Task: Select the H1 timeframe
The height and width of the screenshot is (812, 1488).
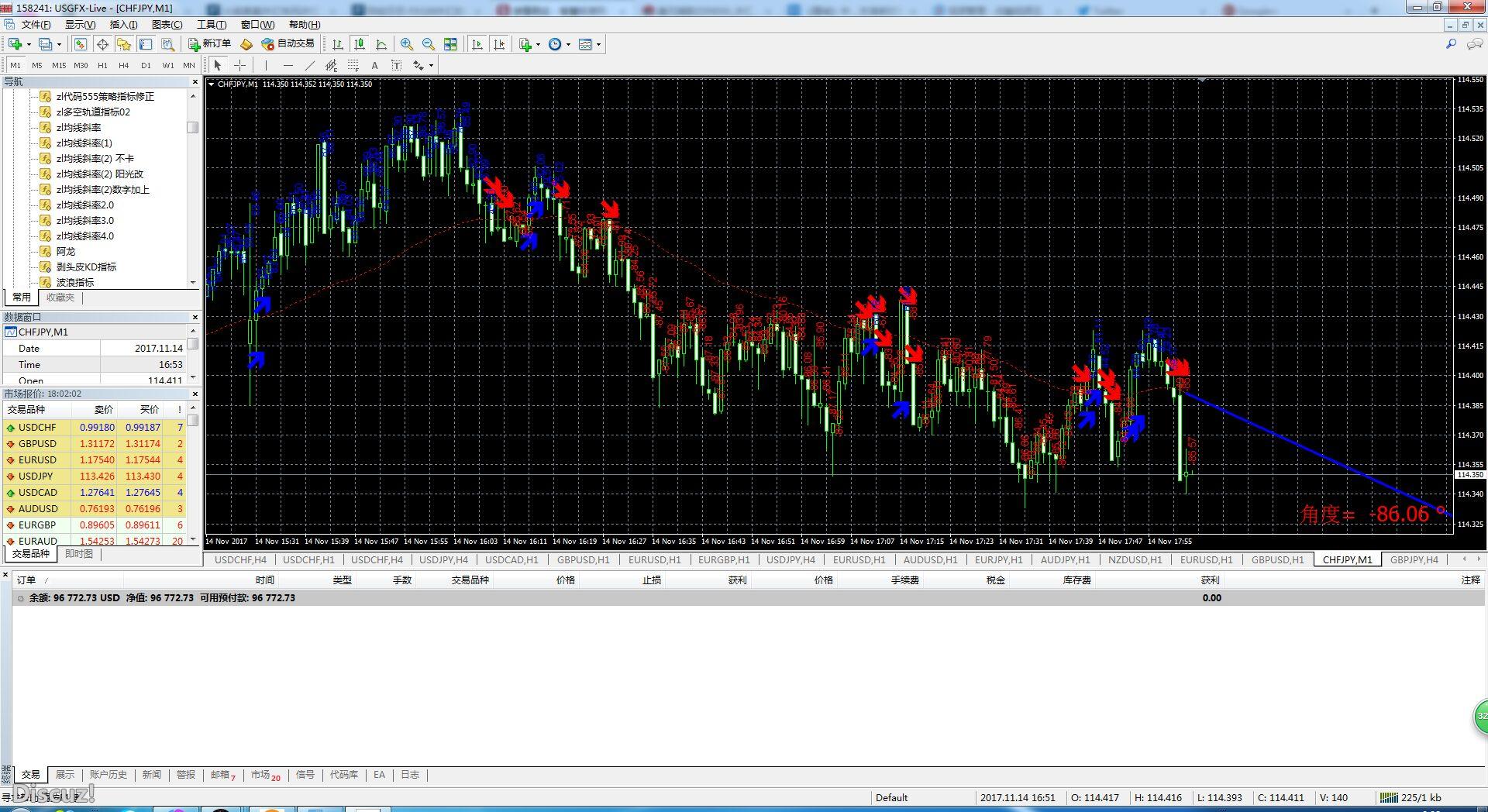Action: click(102, 65)
